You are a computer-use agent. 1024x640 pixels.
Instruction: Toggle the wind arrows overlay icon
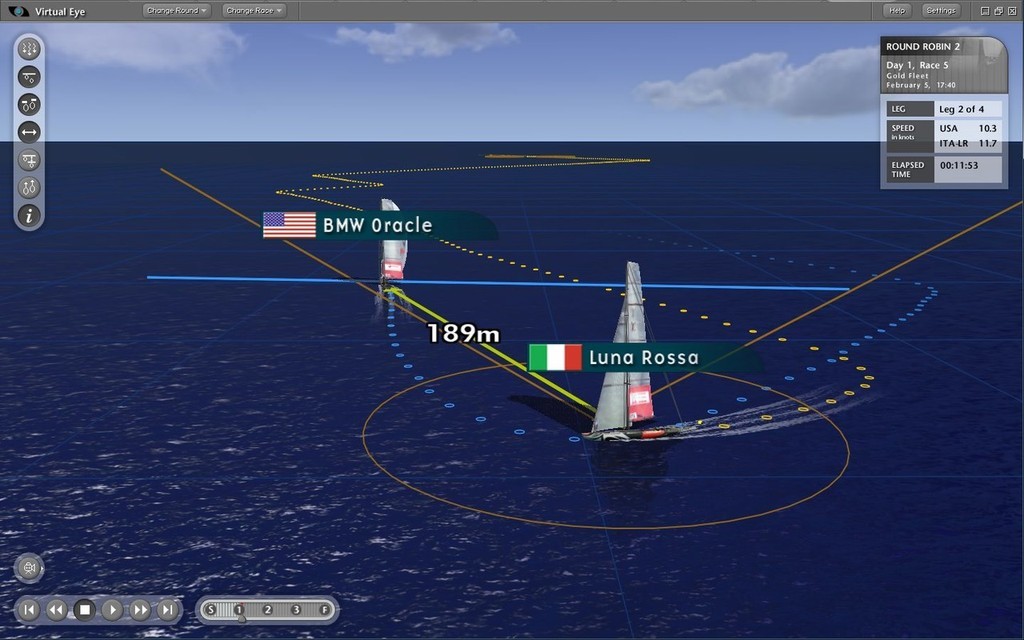(28, 47)
